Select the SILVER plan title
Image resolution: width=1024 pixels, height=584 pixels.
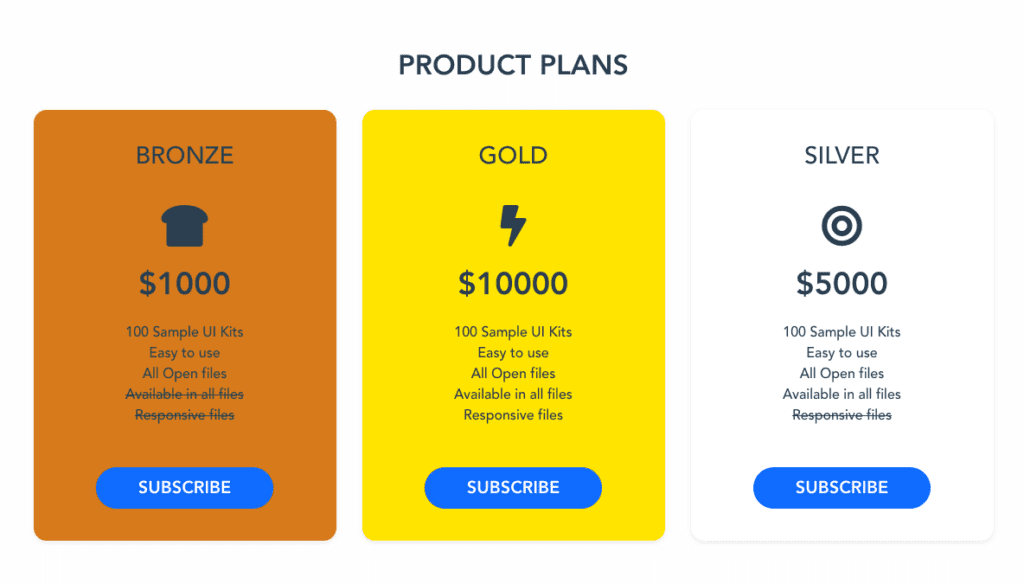pos(842,155)
